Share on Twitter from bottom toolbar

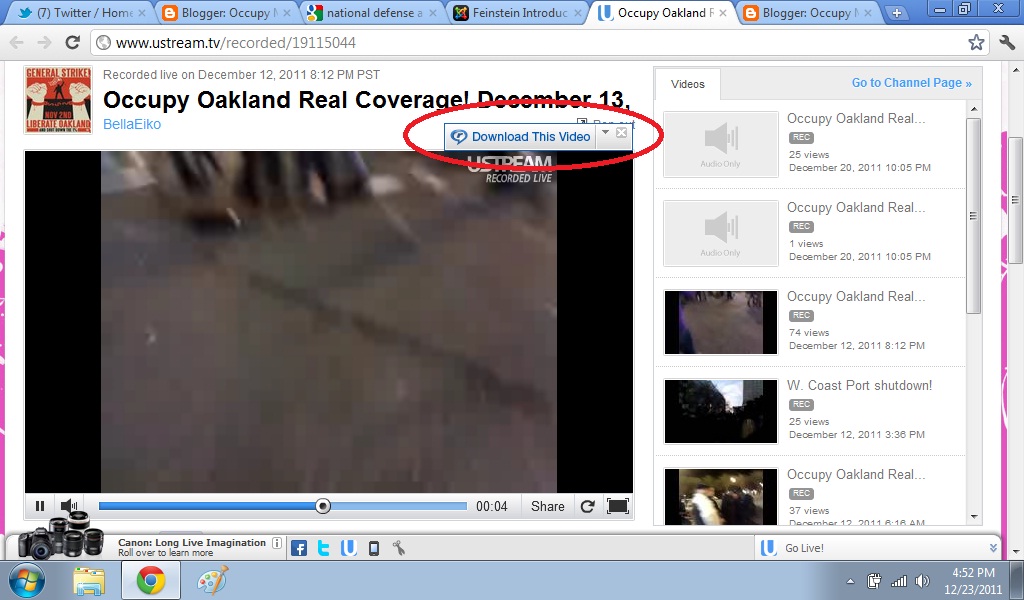[323, 548]
